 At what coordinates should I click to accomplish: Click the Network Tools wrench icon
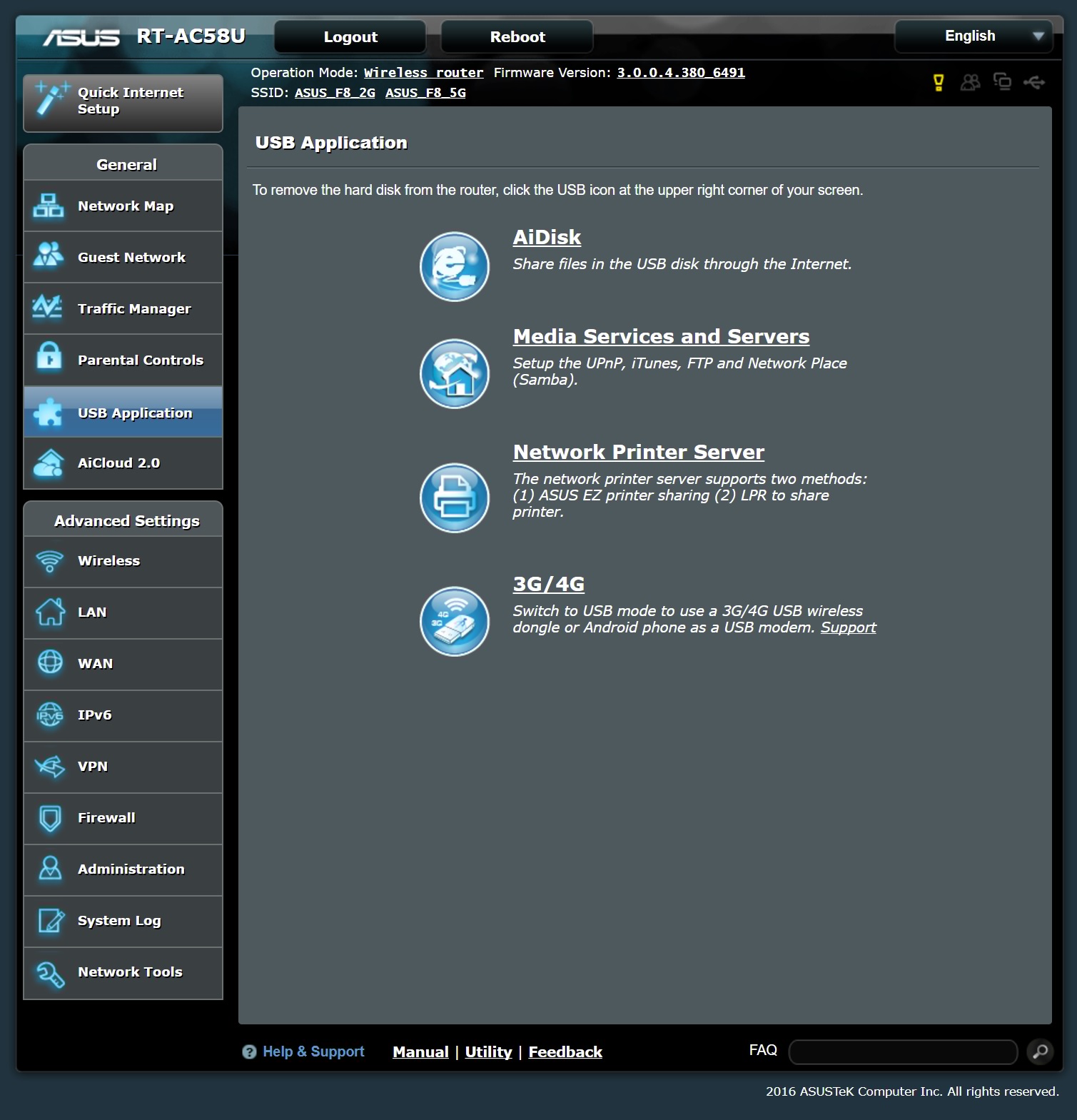click(x=50, y=974)
